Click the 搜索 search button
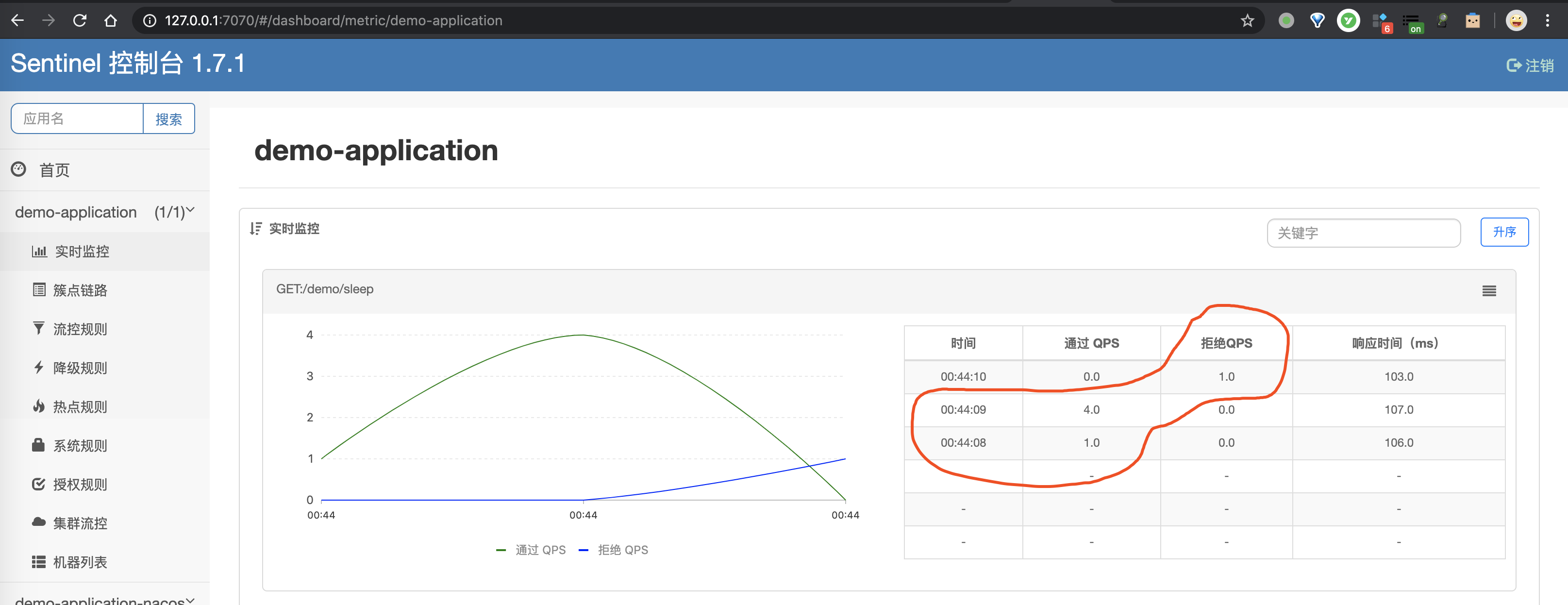The width and height of the screenshot is (1568, 605). coord(168,118)
